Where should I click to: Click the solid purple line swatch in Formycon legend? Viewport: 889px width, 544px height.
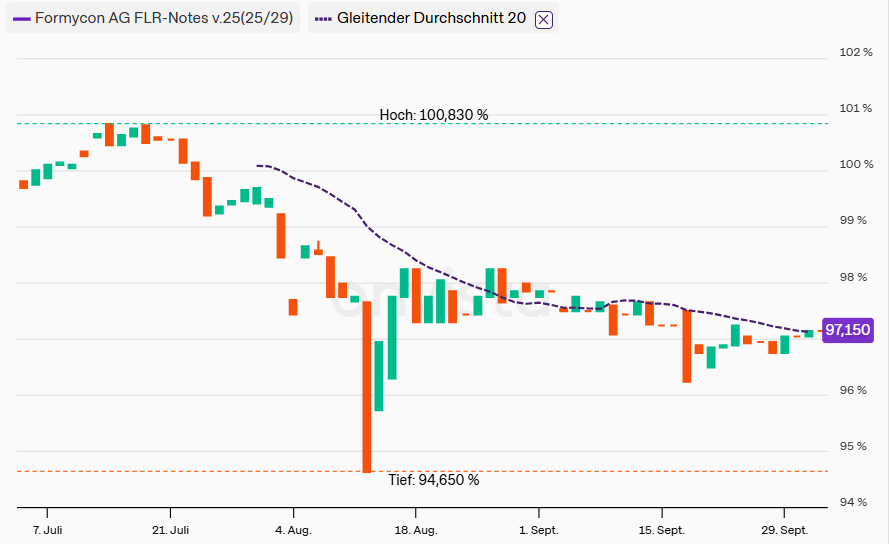tap(22, 19)
